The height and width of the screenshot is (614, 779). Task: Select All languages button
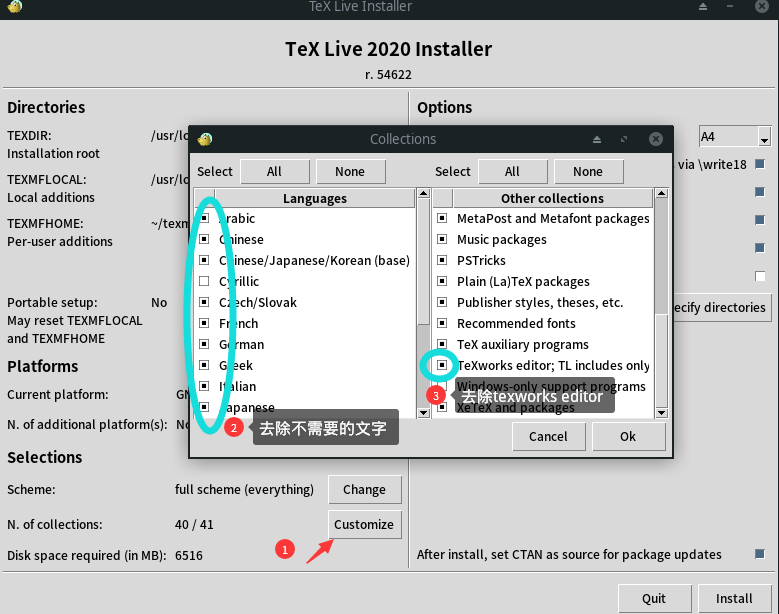click(275, 171)
